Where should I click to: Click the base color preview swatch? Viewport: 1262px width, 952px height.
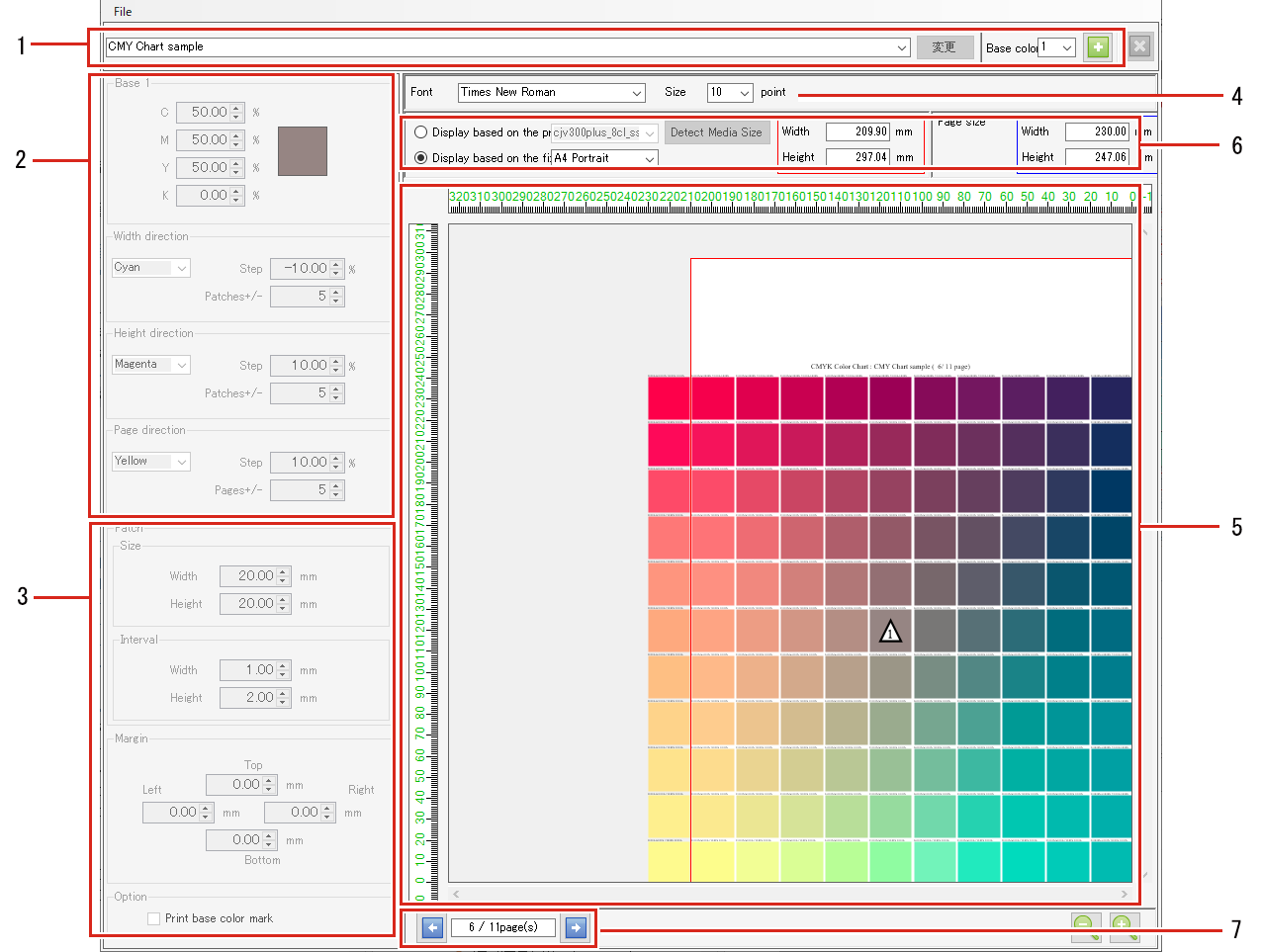[x=302, y=151]
